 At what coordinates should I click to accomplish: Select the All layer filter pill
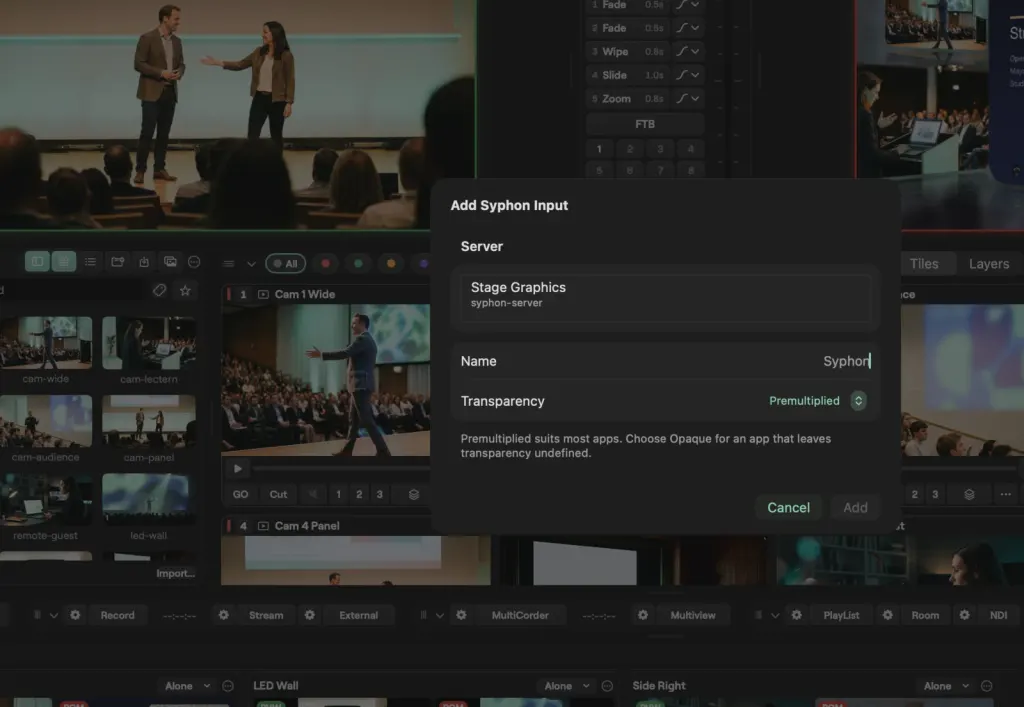pyautogui.click(x=285, y=264)
